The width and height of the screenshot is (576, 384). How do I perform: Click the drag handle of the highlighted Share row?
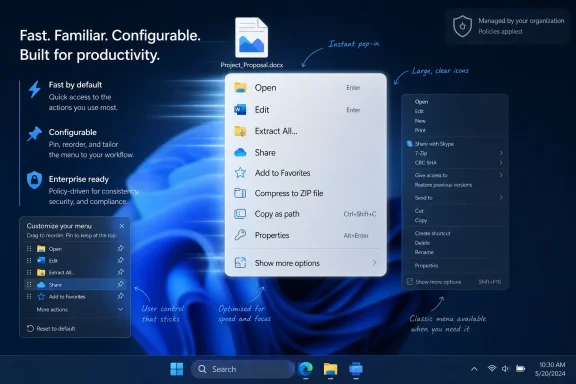click(29, 284)
